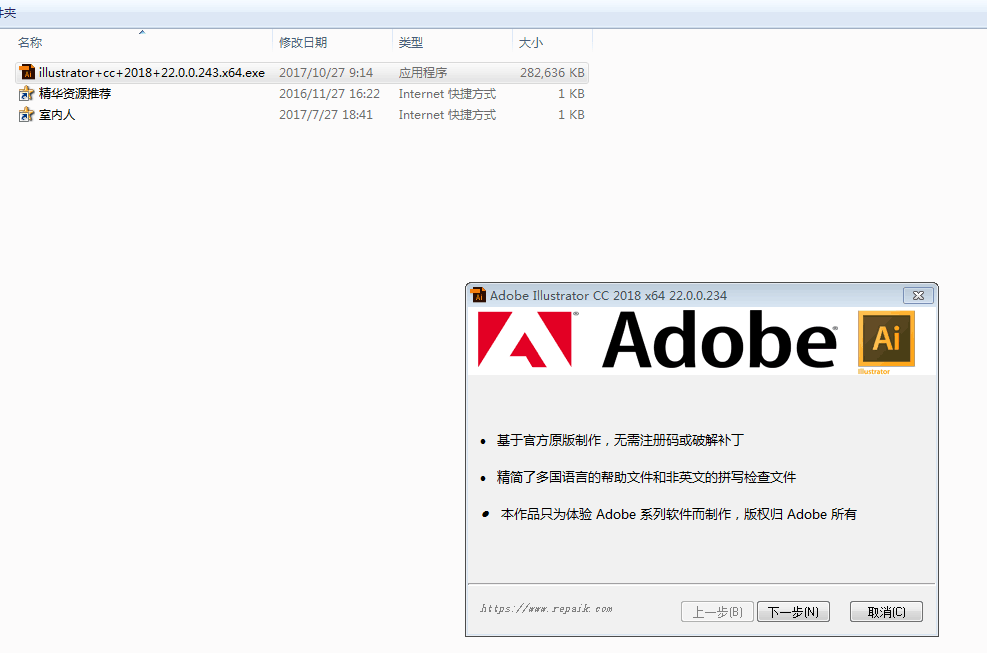Click 下一步(N) to continue installation
Viewport: 987px width, 653px height.
(x=793, y=611)
